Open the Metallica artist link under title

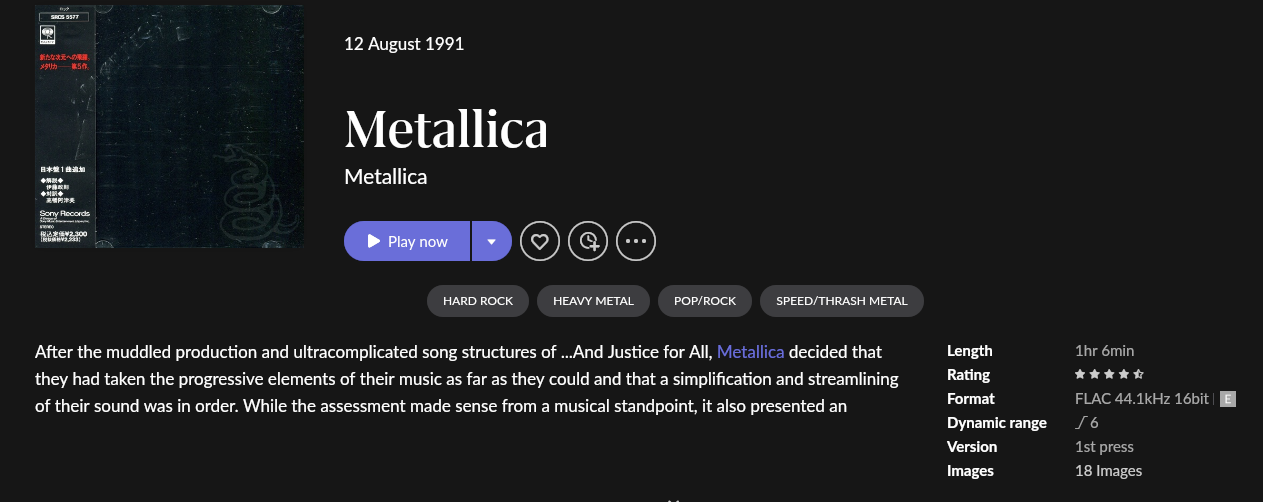click(385, 177)
